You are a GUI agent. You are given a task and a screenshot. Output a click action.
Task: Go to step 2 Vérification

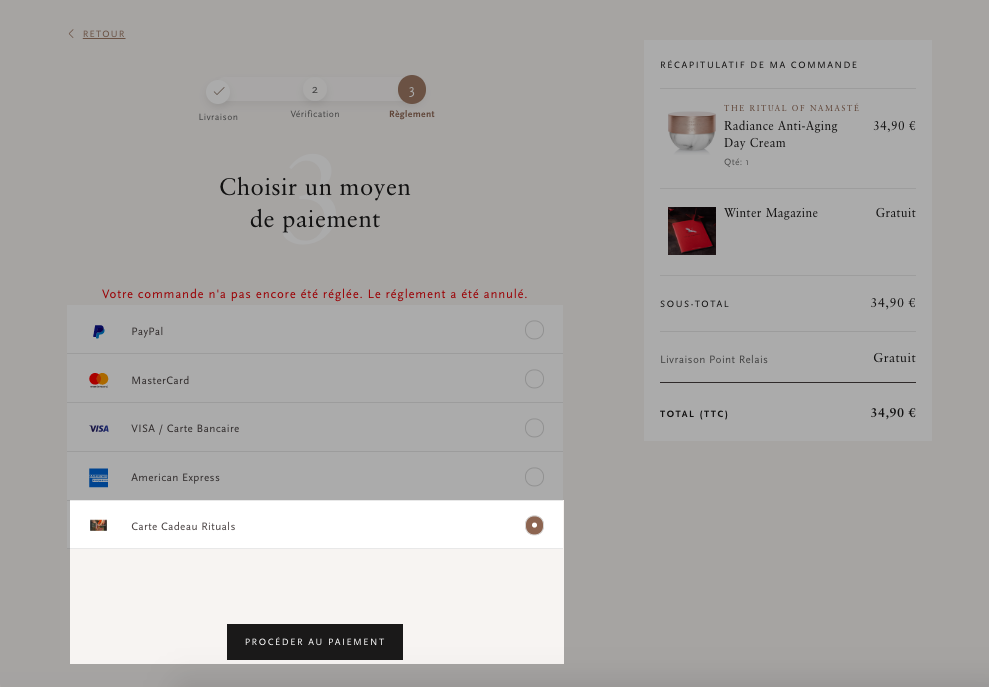pos(315,90)
